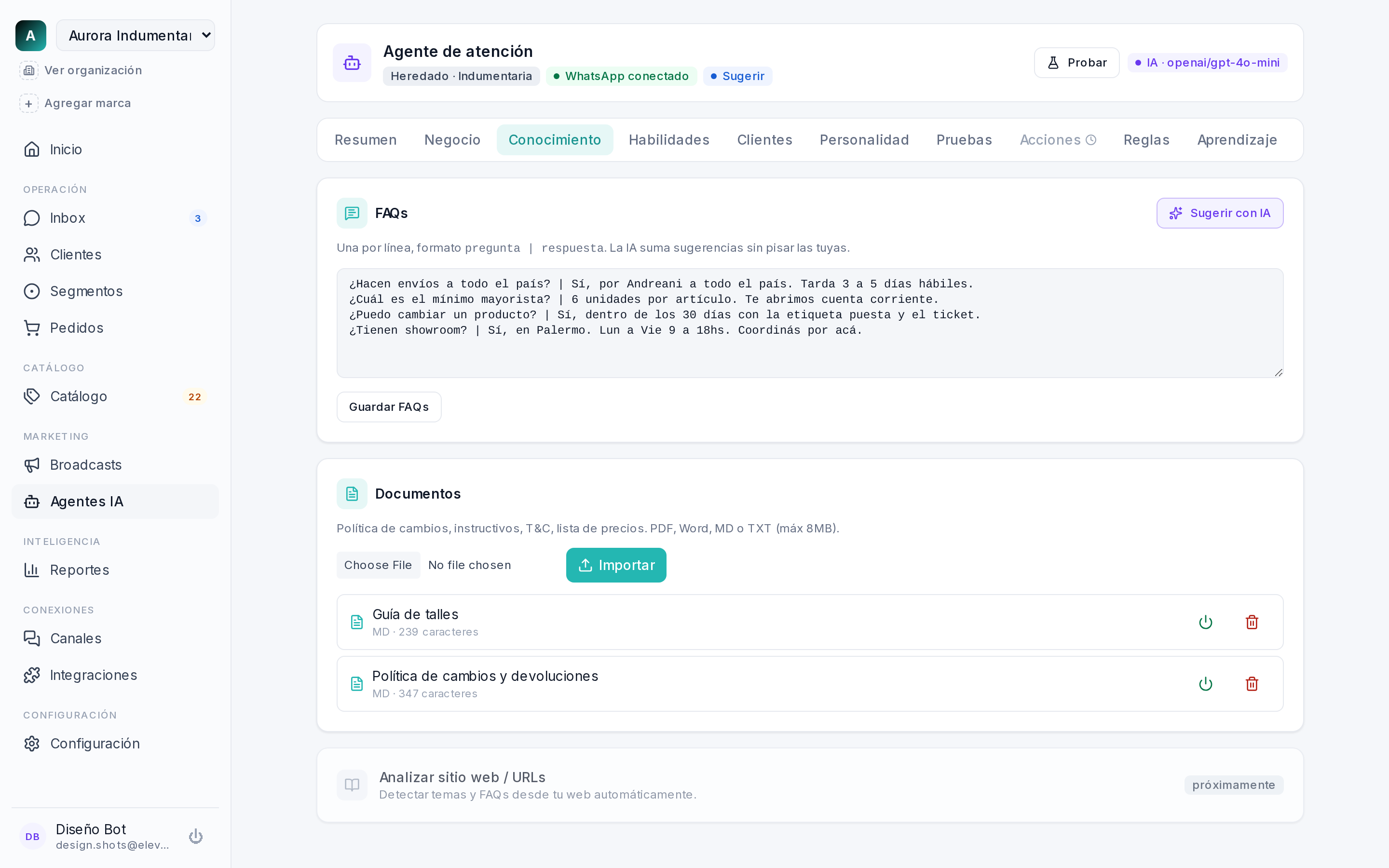Click the bar chart icon beside Reportes
The width and height of the screenshot is (1389, 868).
[32, 570]
